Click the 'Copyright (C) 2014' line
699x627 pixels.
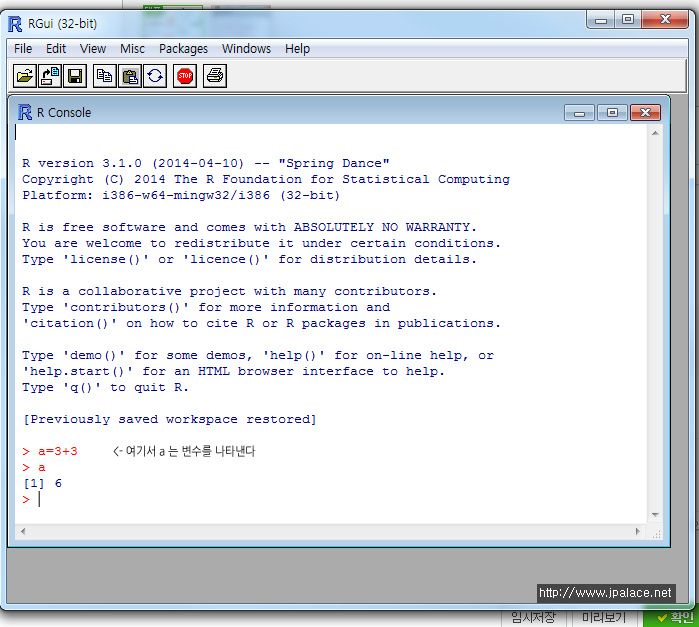[266, 179]
